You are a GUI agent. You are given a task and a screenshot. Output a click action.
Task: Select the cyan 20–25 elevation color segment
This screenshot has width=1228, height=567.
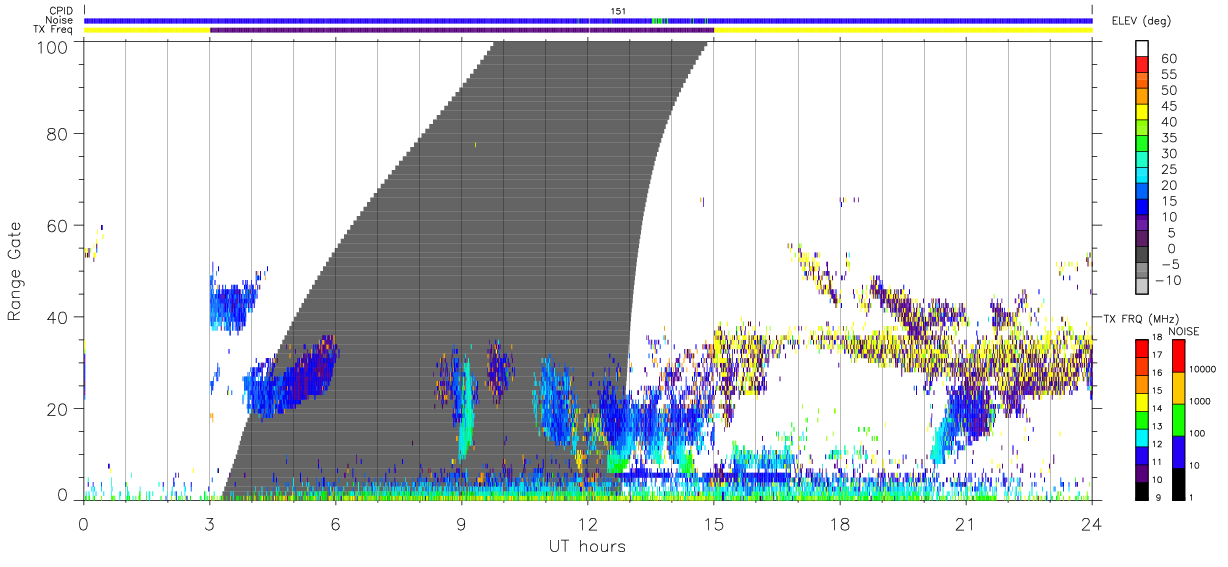[x=1143, y=177]
